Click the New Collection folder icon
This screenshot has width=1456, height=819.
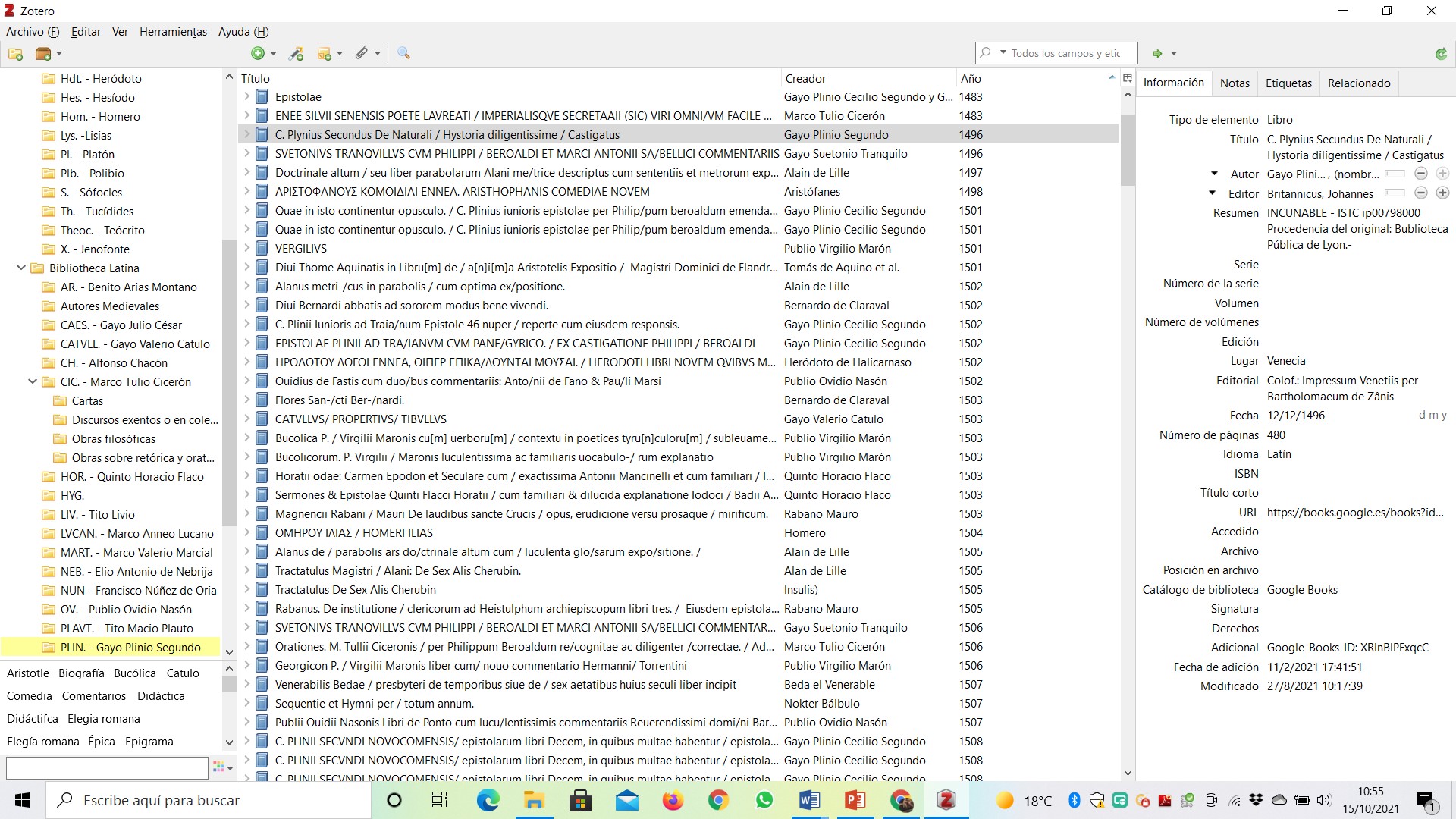(x=15, y=54)
